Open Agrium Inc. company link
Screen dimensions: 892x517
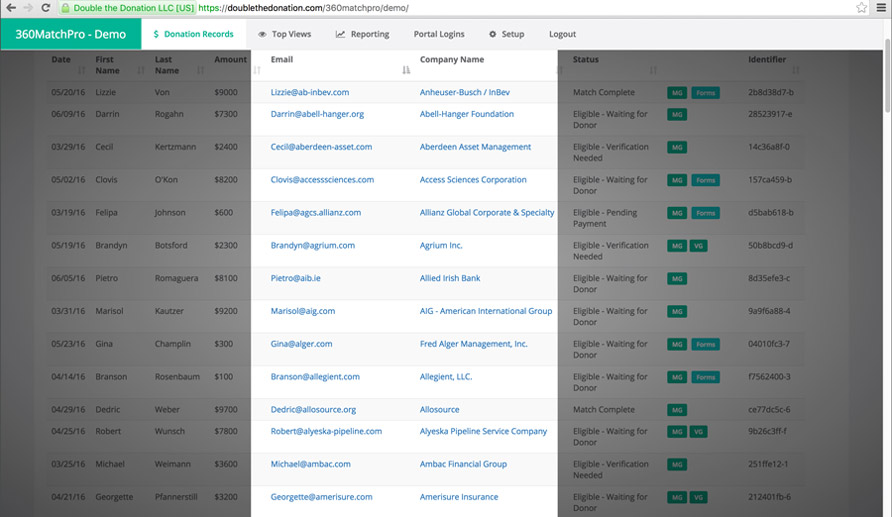click(441, 245)
